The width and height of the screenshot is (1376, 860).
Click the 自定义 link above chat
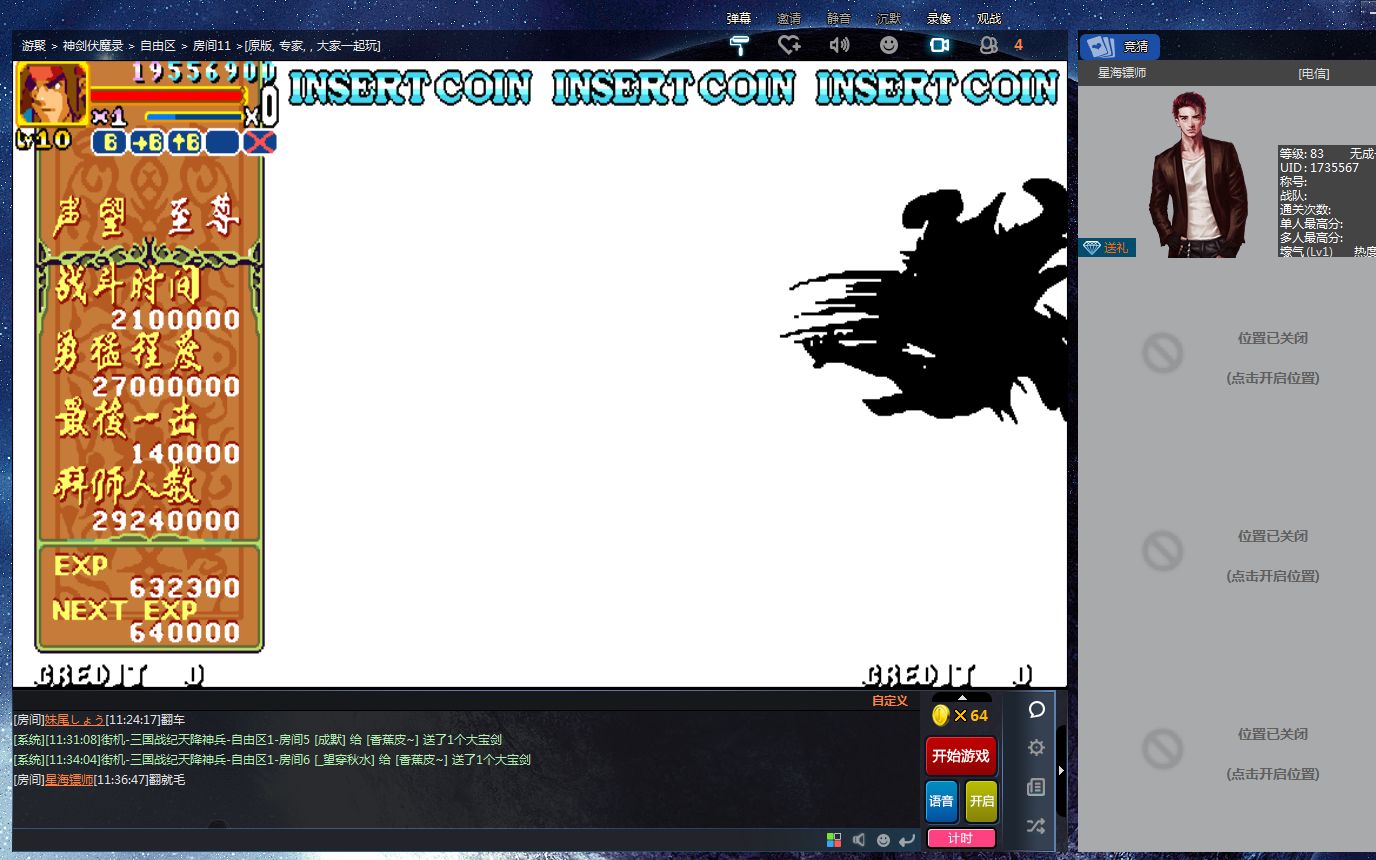coord(890,701)
